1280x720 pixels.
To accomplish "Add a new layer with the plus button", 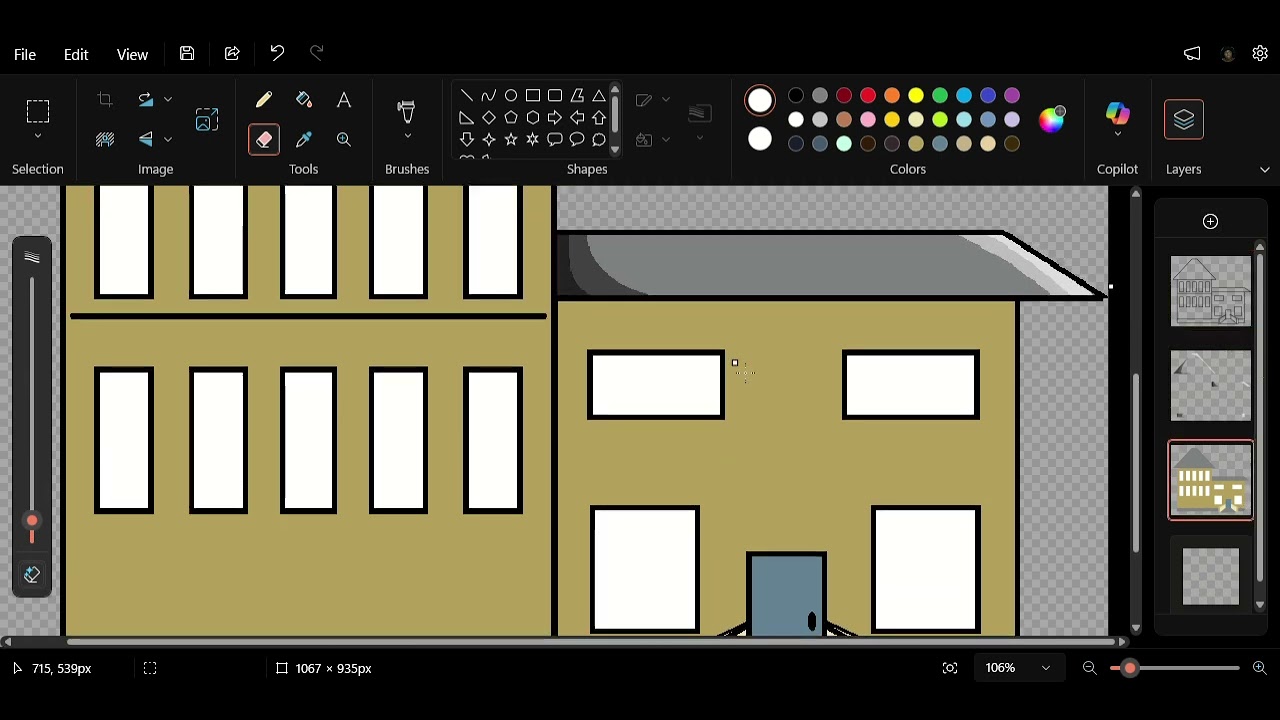I will [x=1211, y=221].
